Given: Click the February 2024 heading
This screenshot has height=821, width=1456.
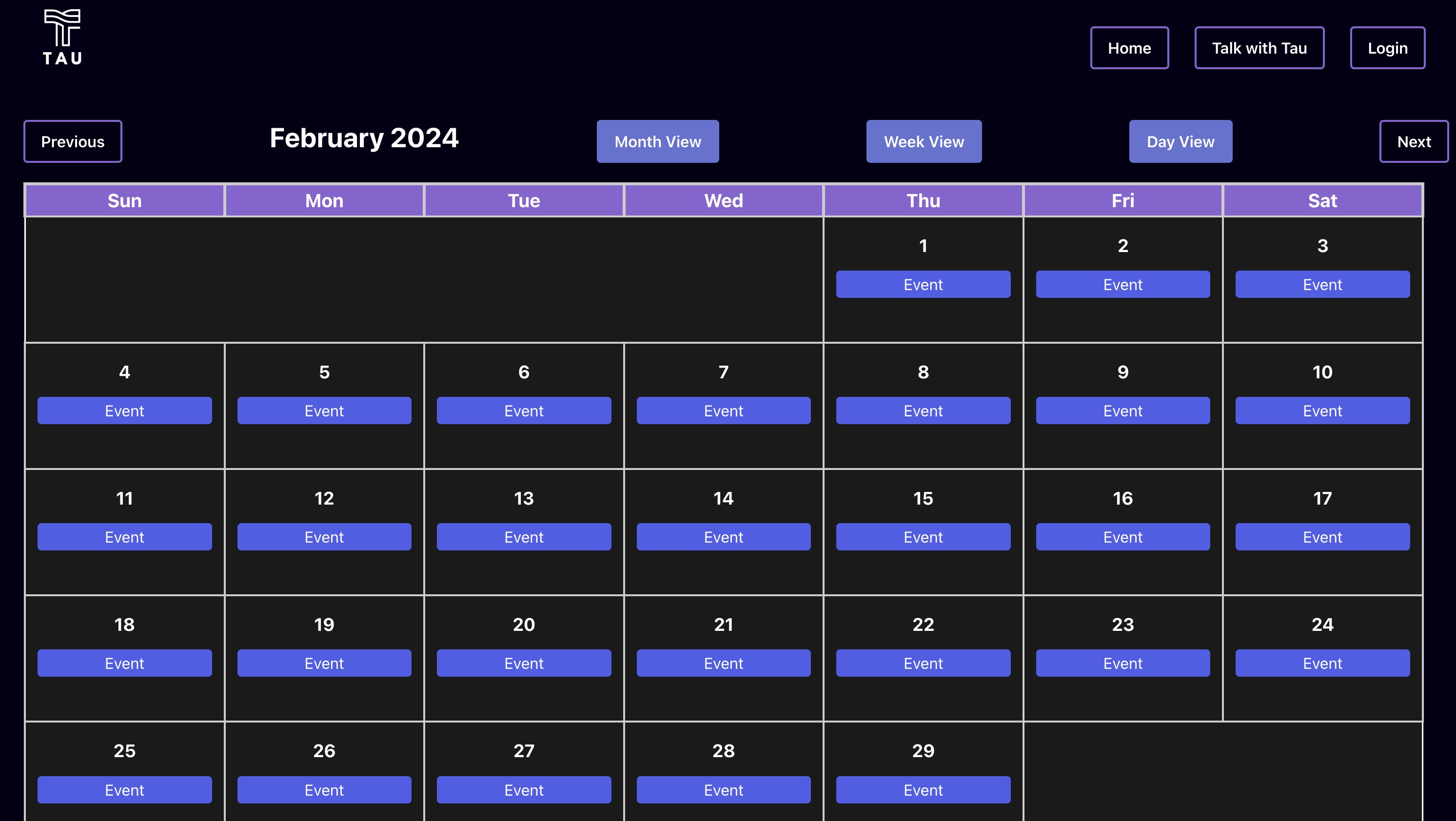Looking at the screenshot, I should pos(364,138).
